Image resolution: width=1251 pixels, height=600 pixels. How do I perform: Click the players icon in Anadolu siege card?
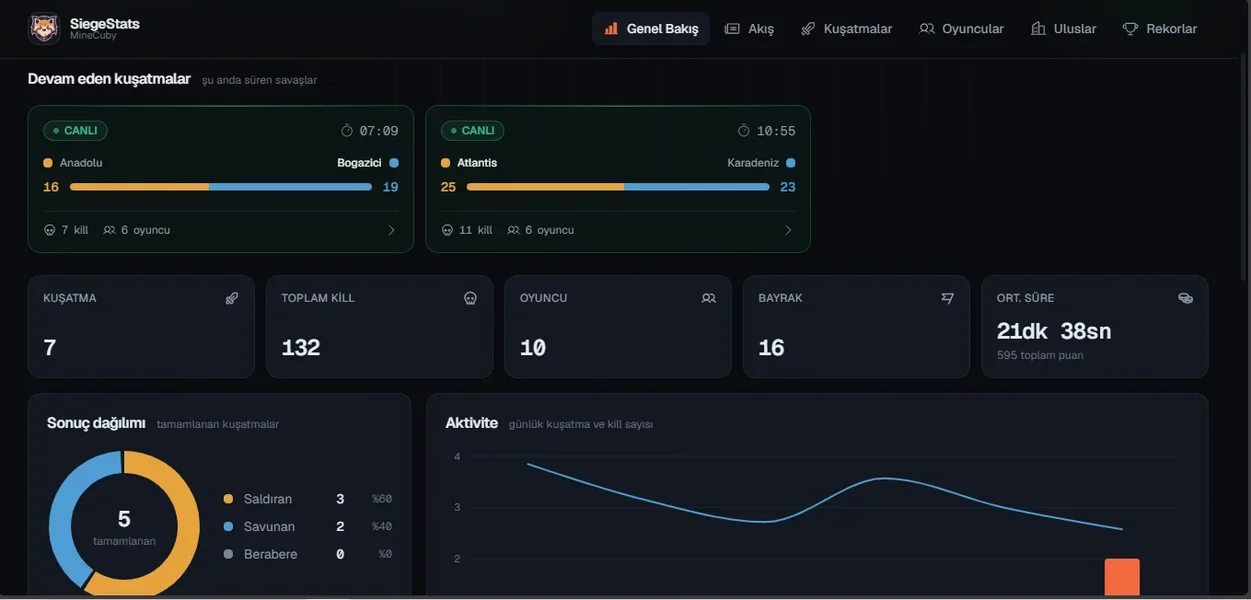109,230
